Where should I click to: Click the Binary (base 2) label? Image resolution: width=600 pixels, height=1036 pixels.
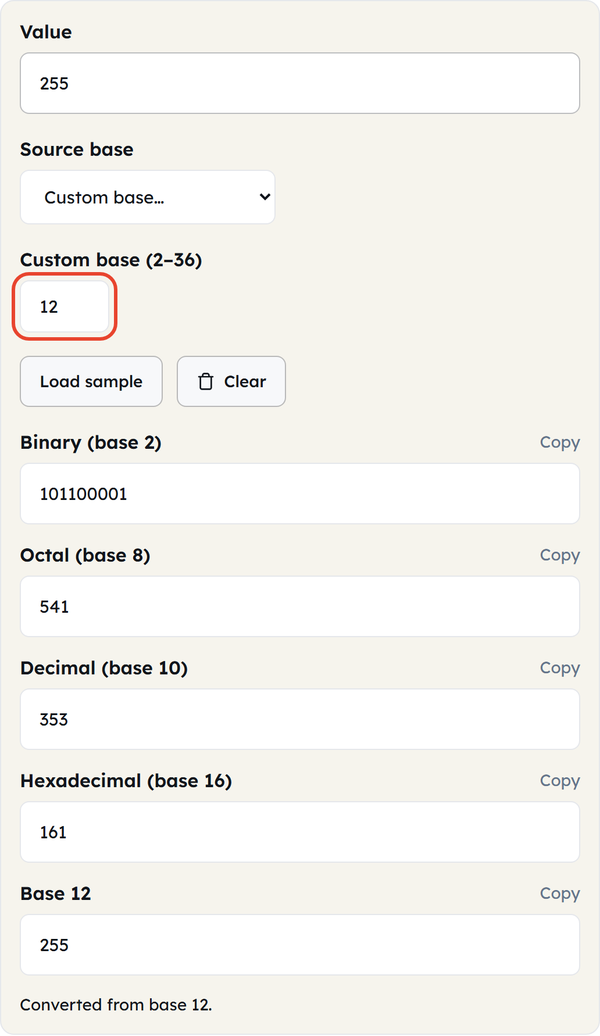(91, 443)
